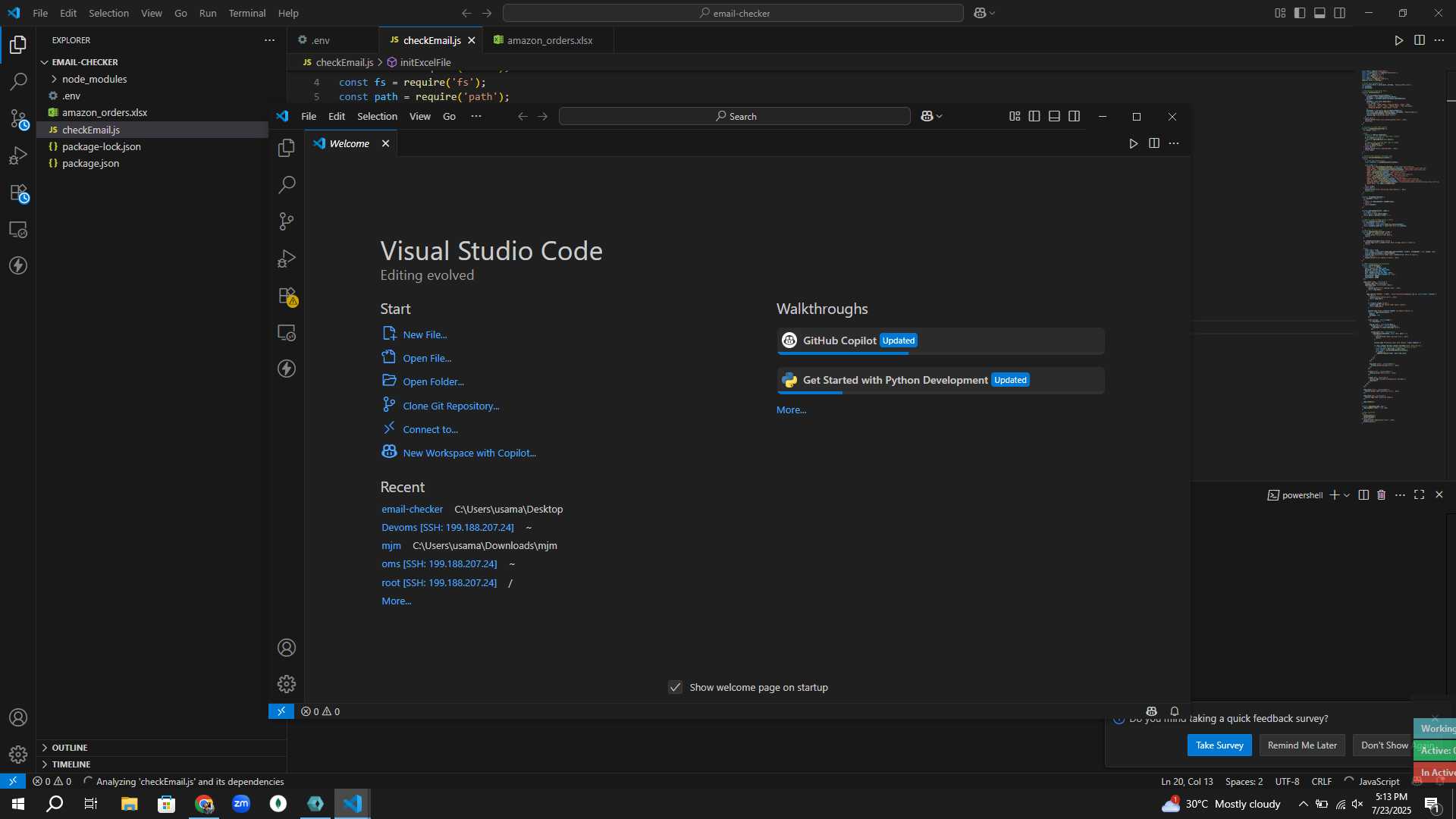Open Run menu in the email-checker window
Screen dimensions: 1456x819
[x=208, y=13]
